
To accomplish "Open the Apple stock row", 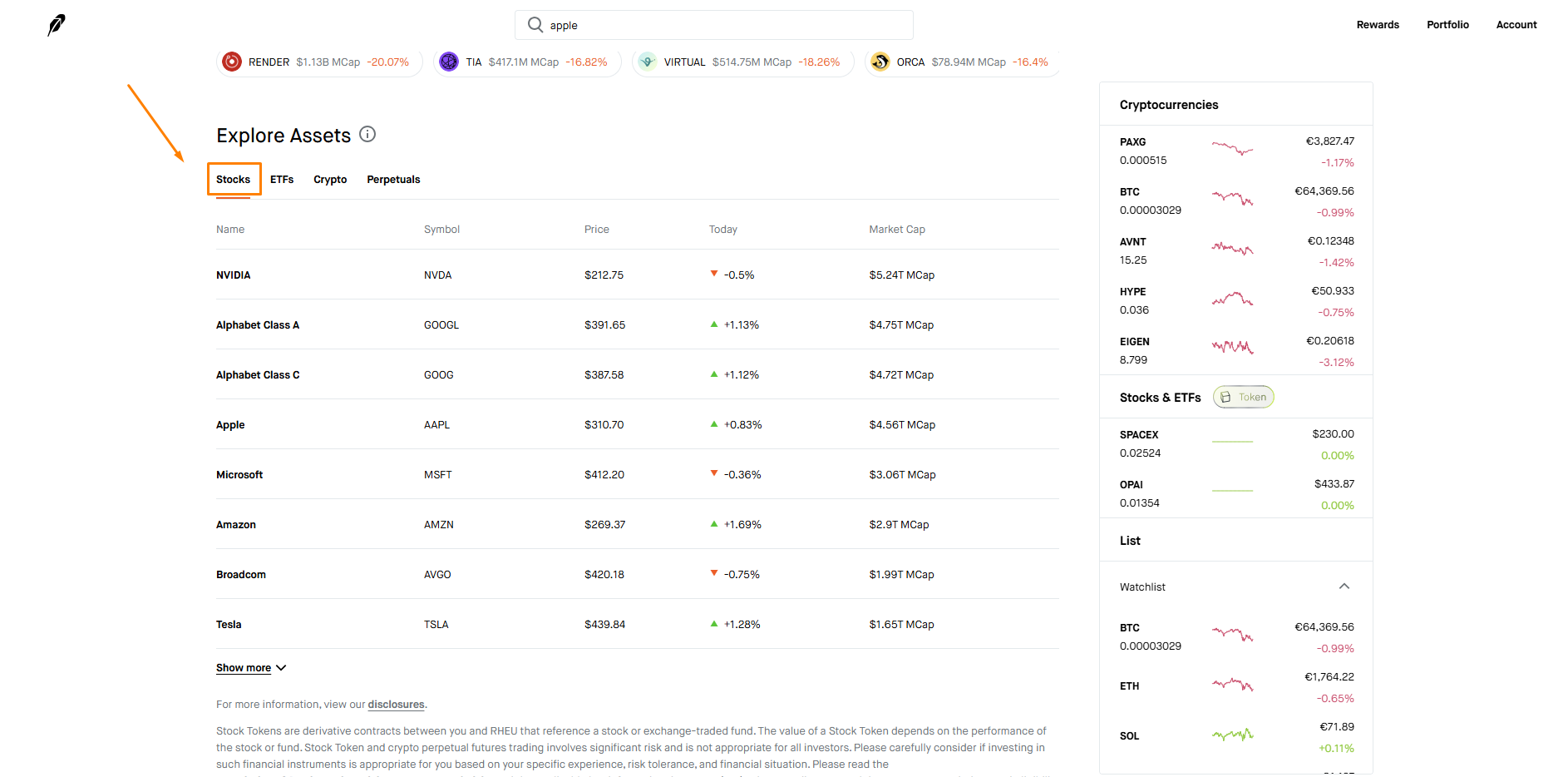I will 638,424.
